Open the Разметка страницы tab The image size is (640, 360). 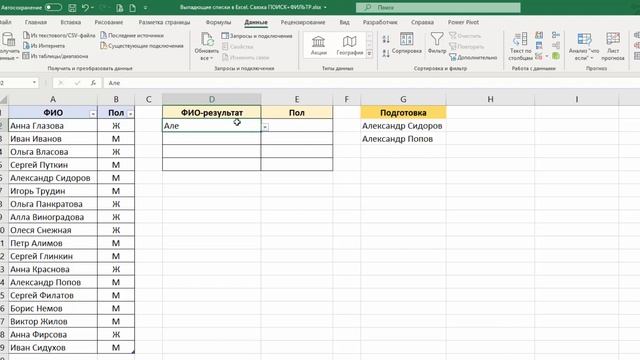coord(164,22)
